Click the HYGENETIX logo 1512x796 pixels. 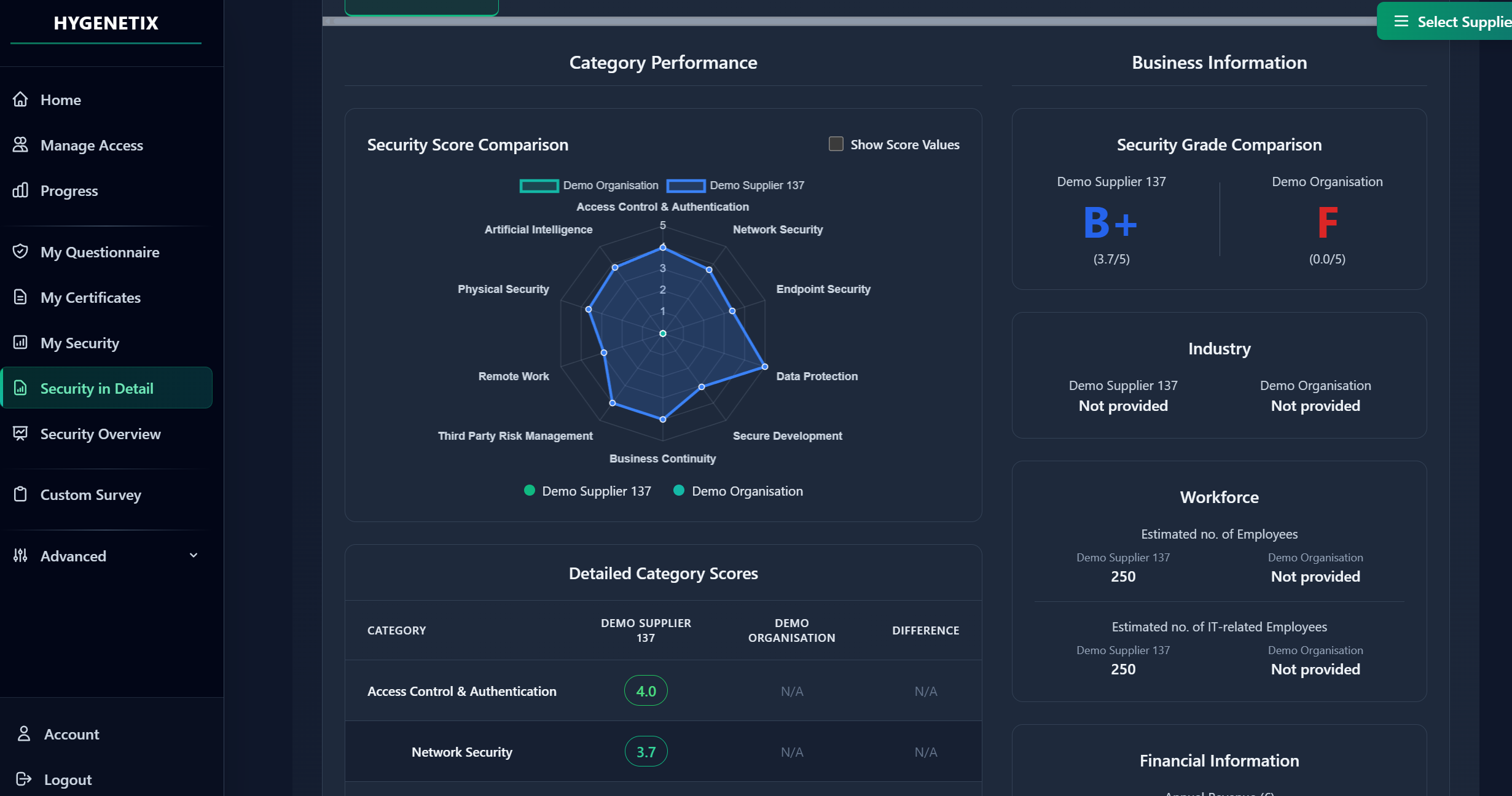tap(105, 23)
